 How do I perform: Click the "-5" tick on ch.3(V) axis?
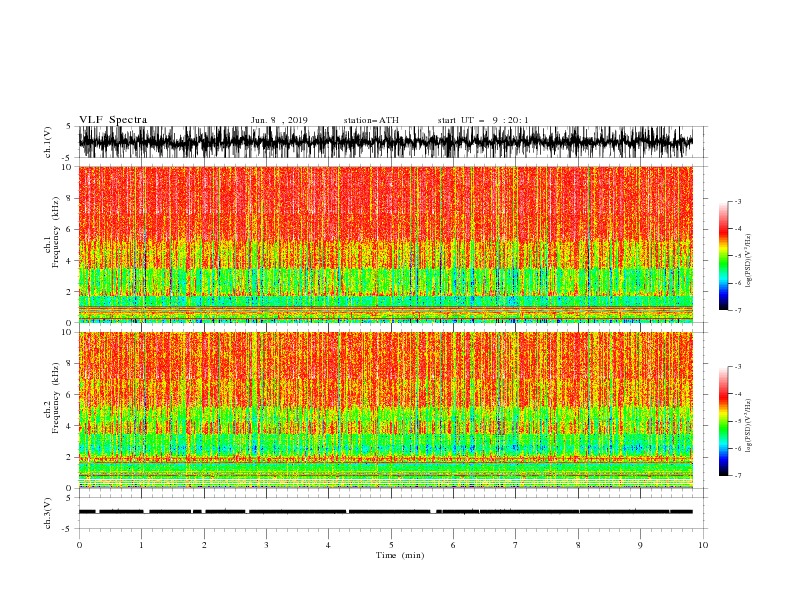point(68,529)
